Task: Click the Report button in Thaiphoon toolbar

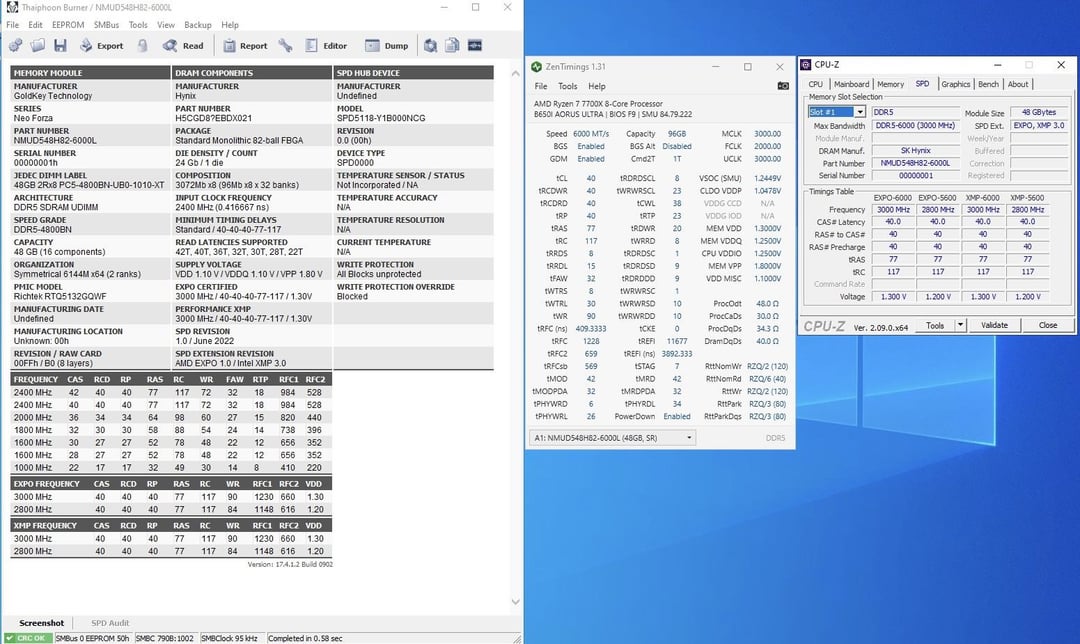Action: tap(245, 45)
